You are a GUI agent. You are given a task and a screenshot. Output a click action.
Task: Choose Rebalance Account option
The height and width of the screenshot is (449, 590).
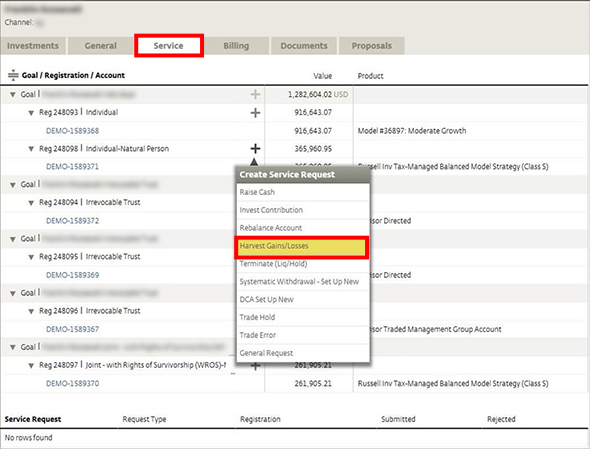pos(302,228)
